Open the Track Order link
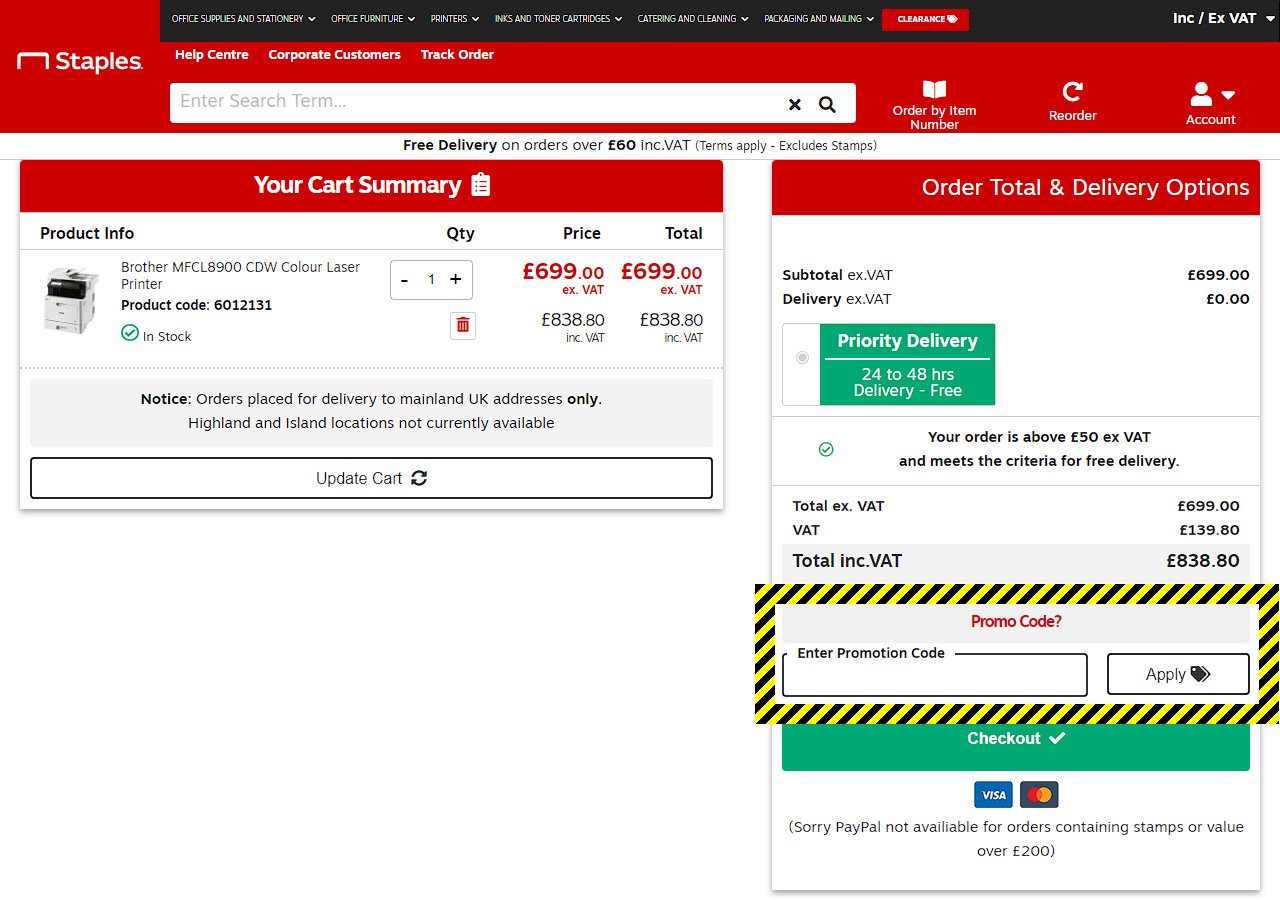The width and height of the screenshot is (1280, 900). point(457,55)
